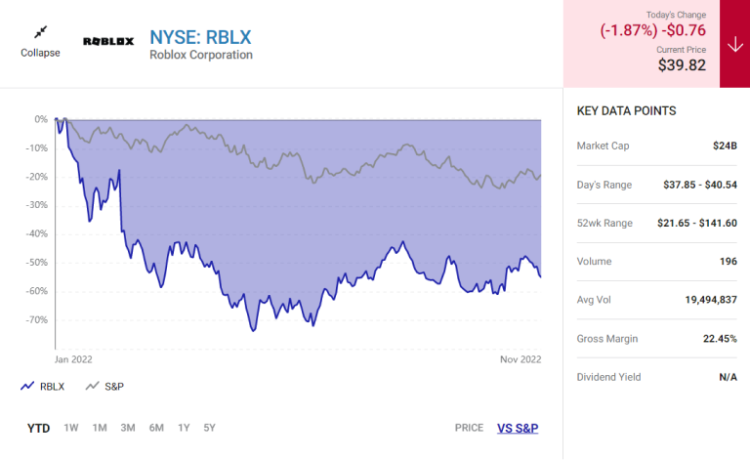The width and height of the screenshot is (750, 460).
Task: Click the current price $39.82
Action: coord(682,65)
